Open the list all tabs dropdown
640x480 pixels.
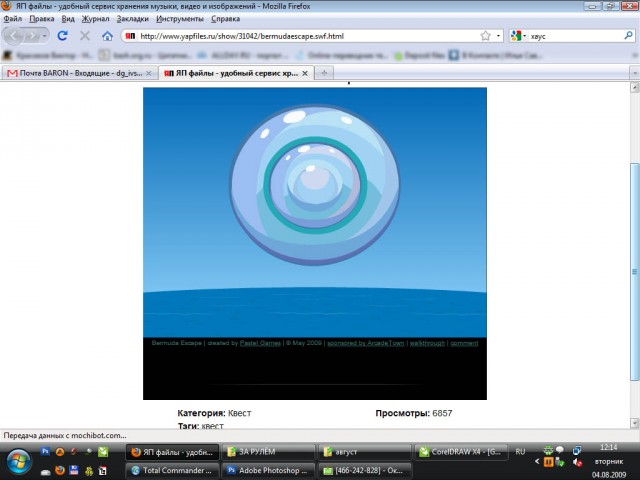click(x=635, y=73)
